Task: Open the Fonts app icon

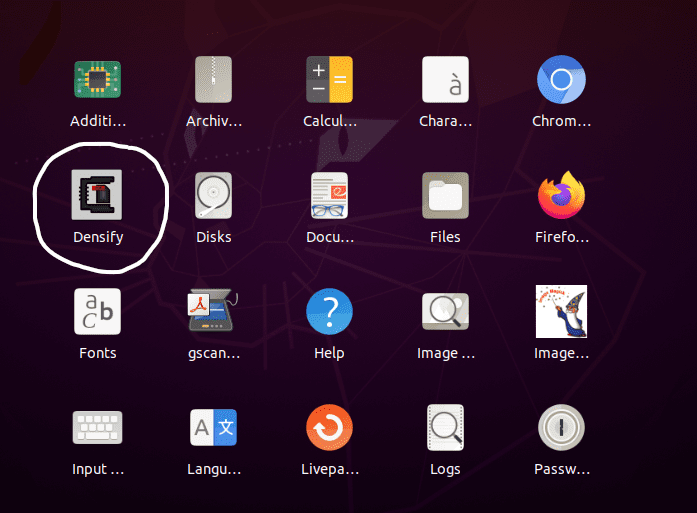Action: [x=97, y=311]
